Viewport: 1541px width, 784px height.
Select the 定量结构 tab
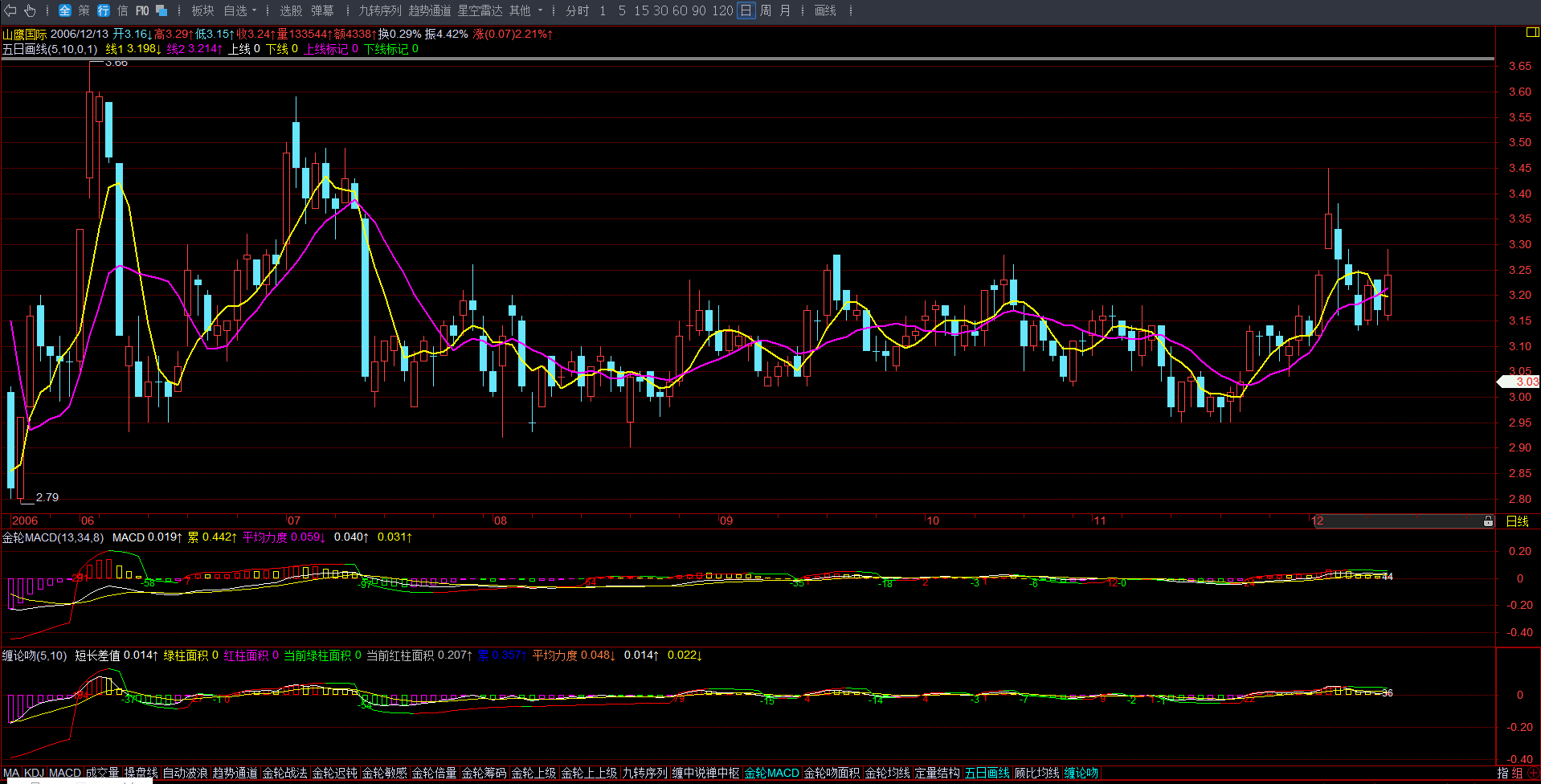[938, 773]
